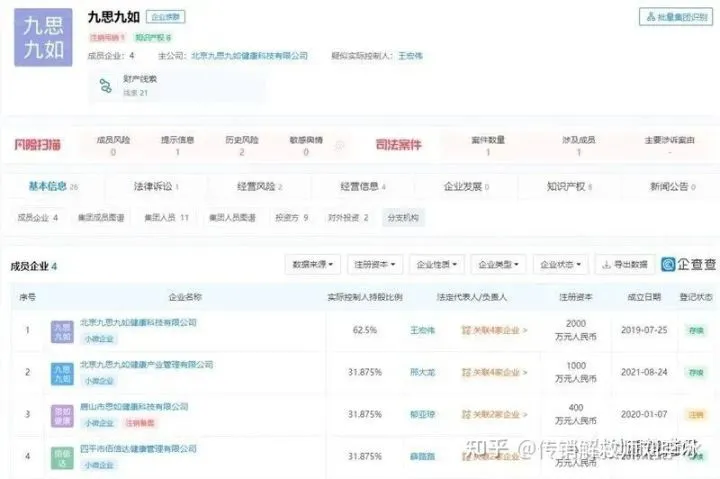Open the 企业性质 dropdown
Image resolution: width=720 pixels, height=479 pixels.
pyautogui.click(x=436, y=265)
